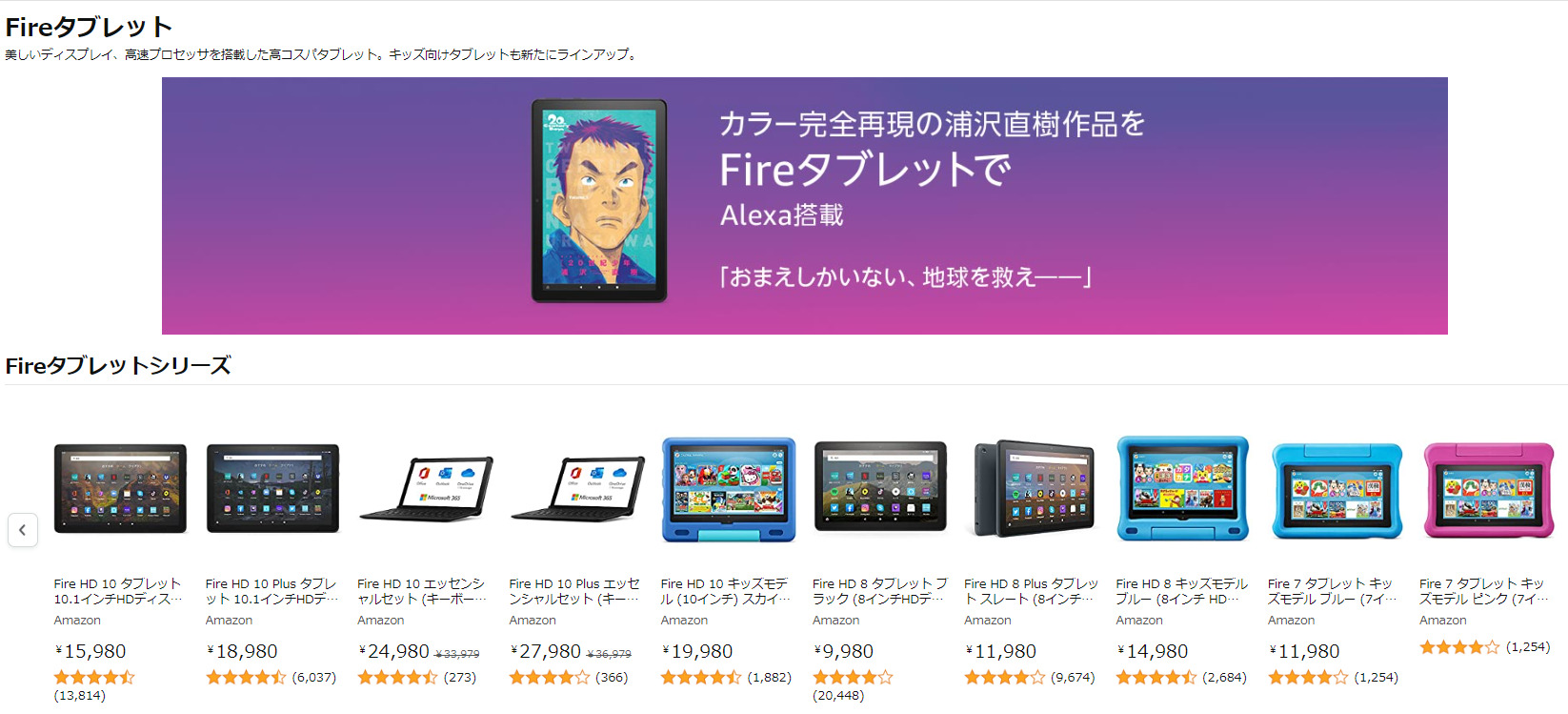
Task: Open Fire HD 8 Plus タブレット スレート link
Action: [x=1031, y=591]
